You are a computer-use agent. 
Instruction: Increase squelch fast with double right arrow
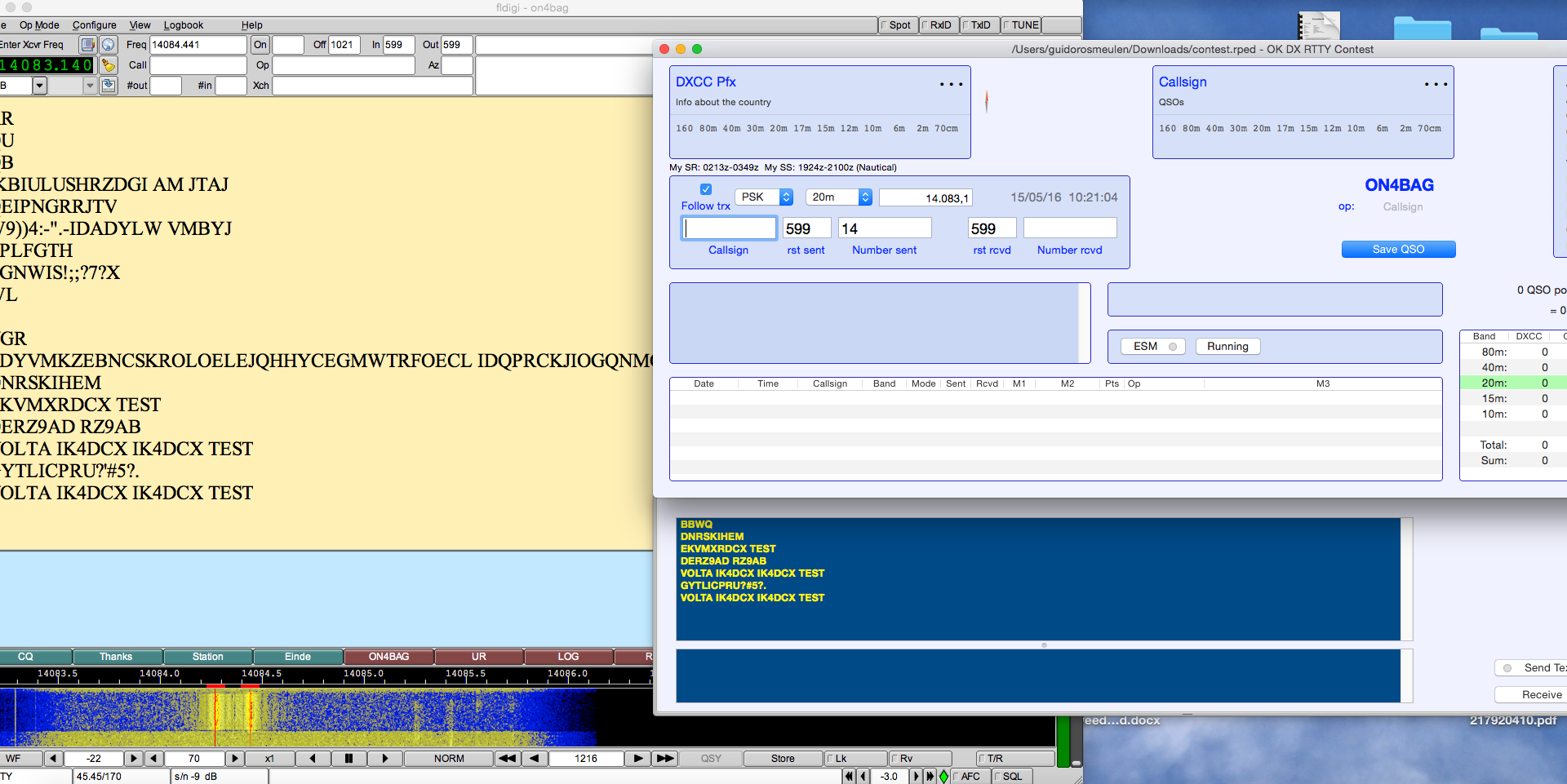tap(930, 776)
